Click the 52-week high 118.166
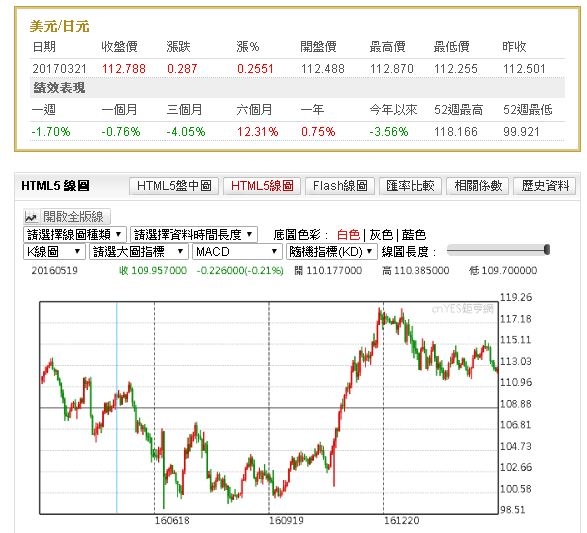Image resolution: width=587 pixels, height=533 pixels. tap(456, 132)
